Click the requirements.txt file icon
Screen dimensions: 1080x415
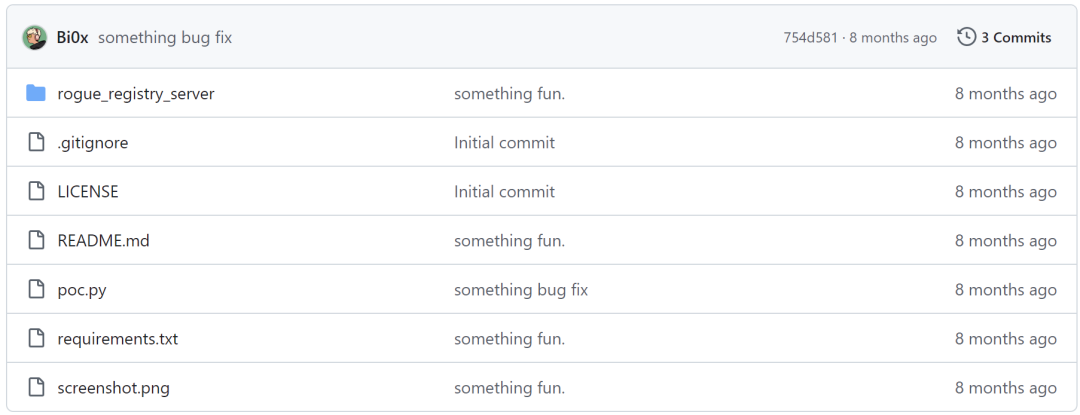pos(36,339)
